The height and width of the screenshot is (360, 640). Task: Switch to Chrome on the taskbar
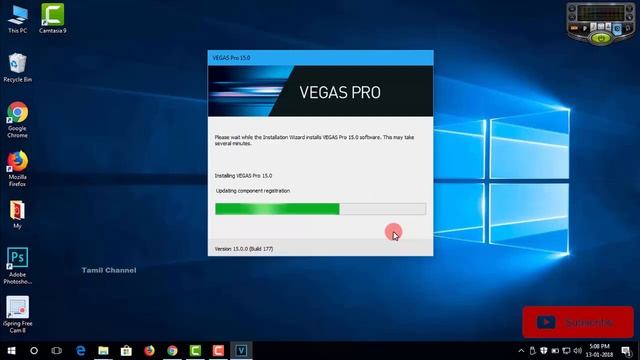coord(172,351)
